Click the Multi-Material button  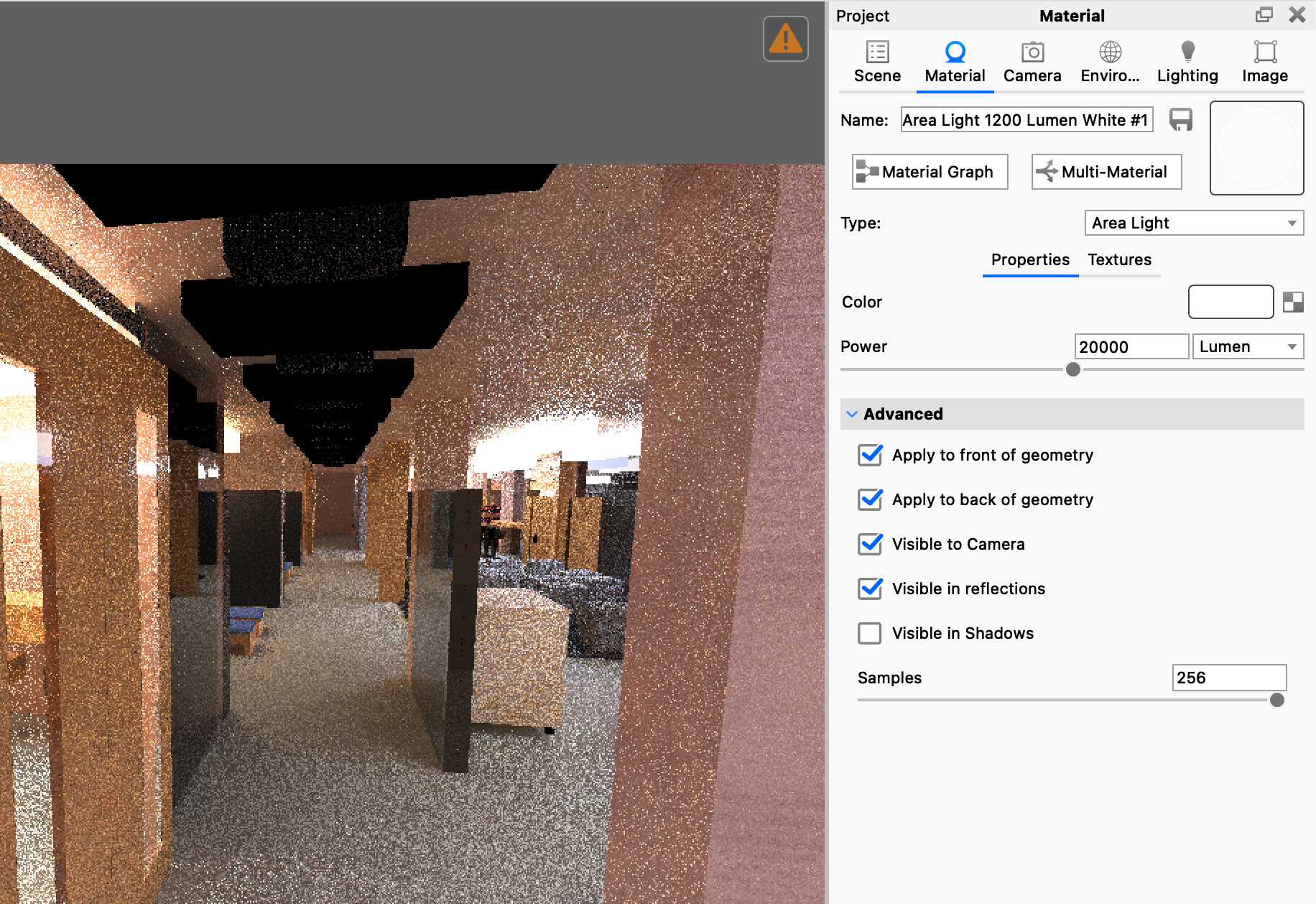(x=1106, y=172)
